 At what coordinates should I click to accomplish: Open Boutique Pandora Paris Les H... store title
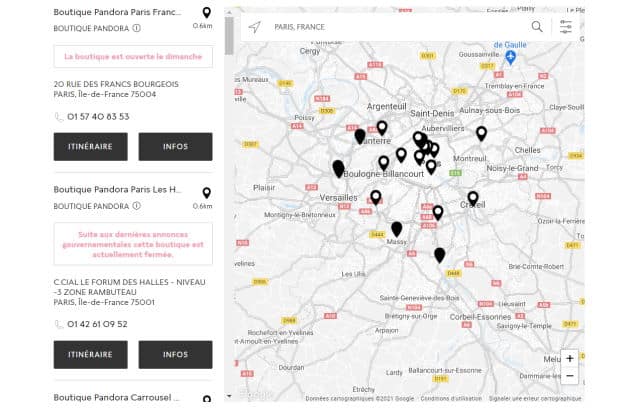coord(118,189)
